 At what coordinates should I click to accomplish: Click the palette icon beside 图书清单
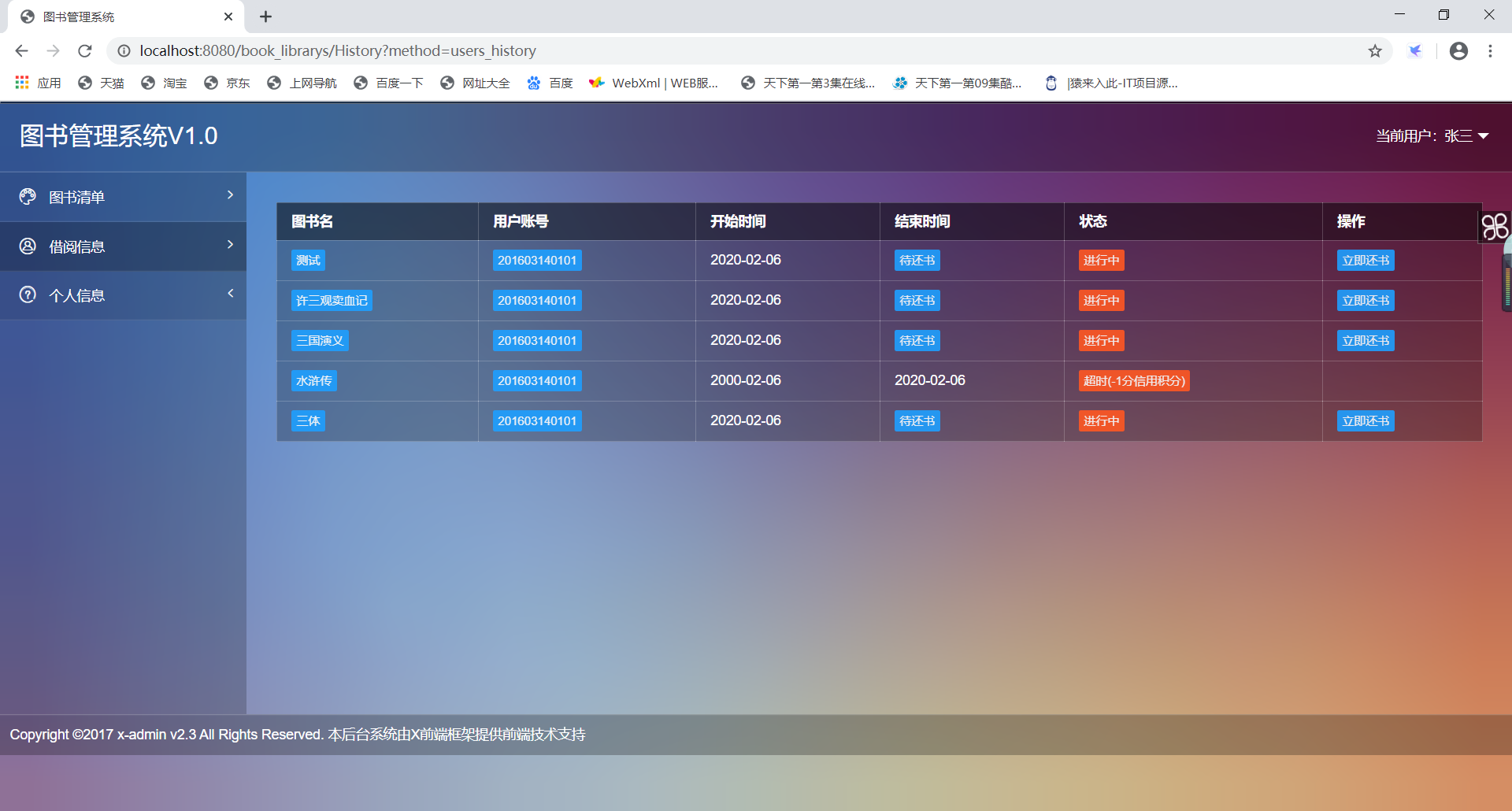[28, 197]
